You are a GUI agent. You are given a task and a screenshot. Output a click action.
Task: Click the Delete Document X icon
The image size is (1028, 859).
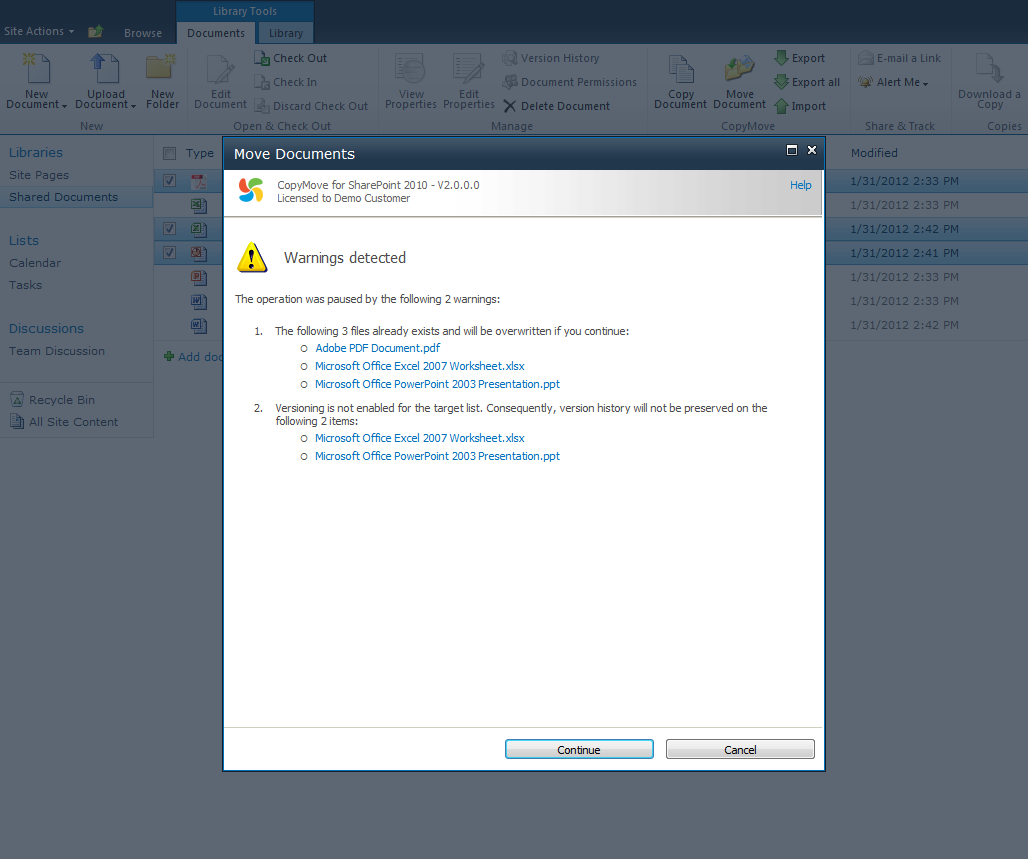click(509, 106)
